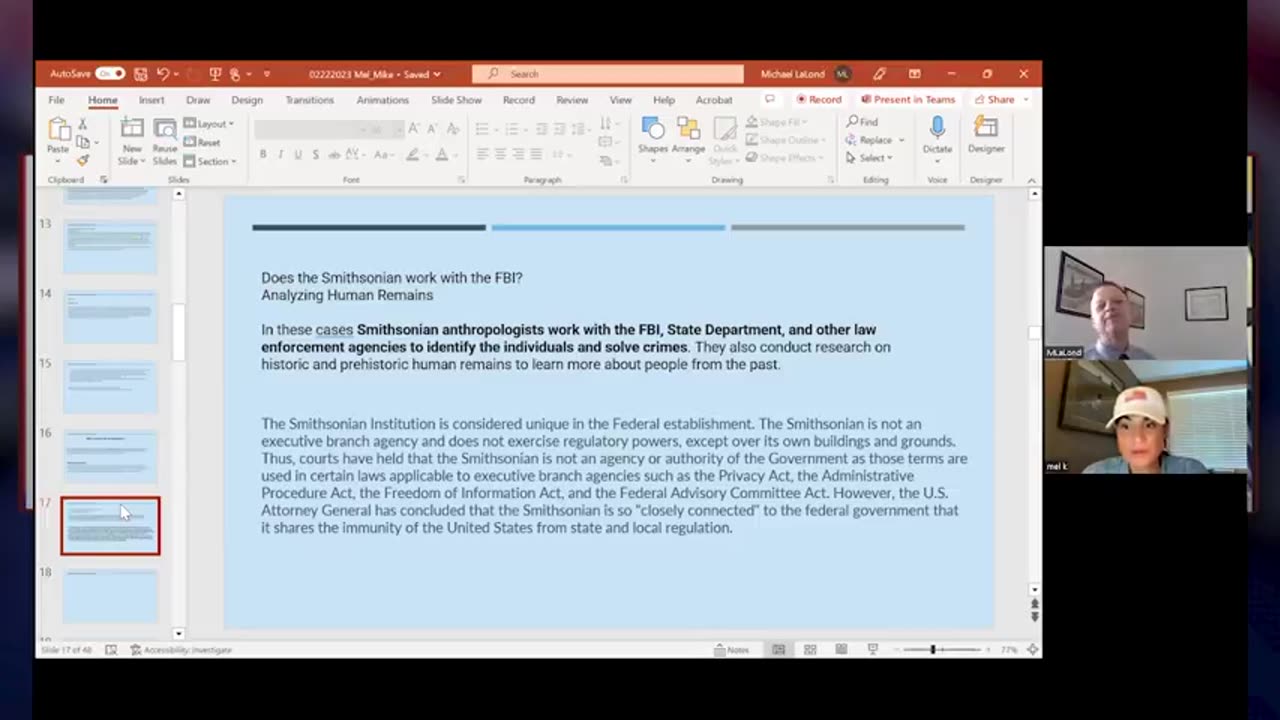
Task: Click the Save icon in title bar
Action: coord(141,74)
